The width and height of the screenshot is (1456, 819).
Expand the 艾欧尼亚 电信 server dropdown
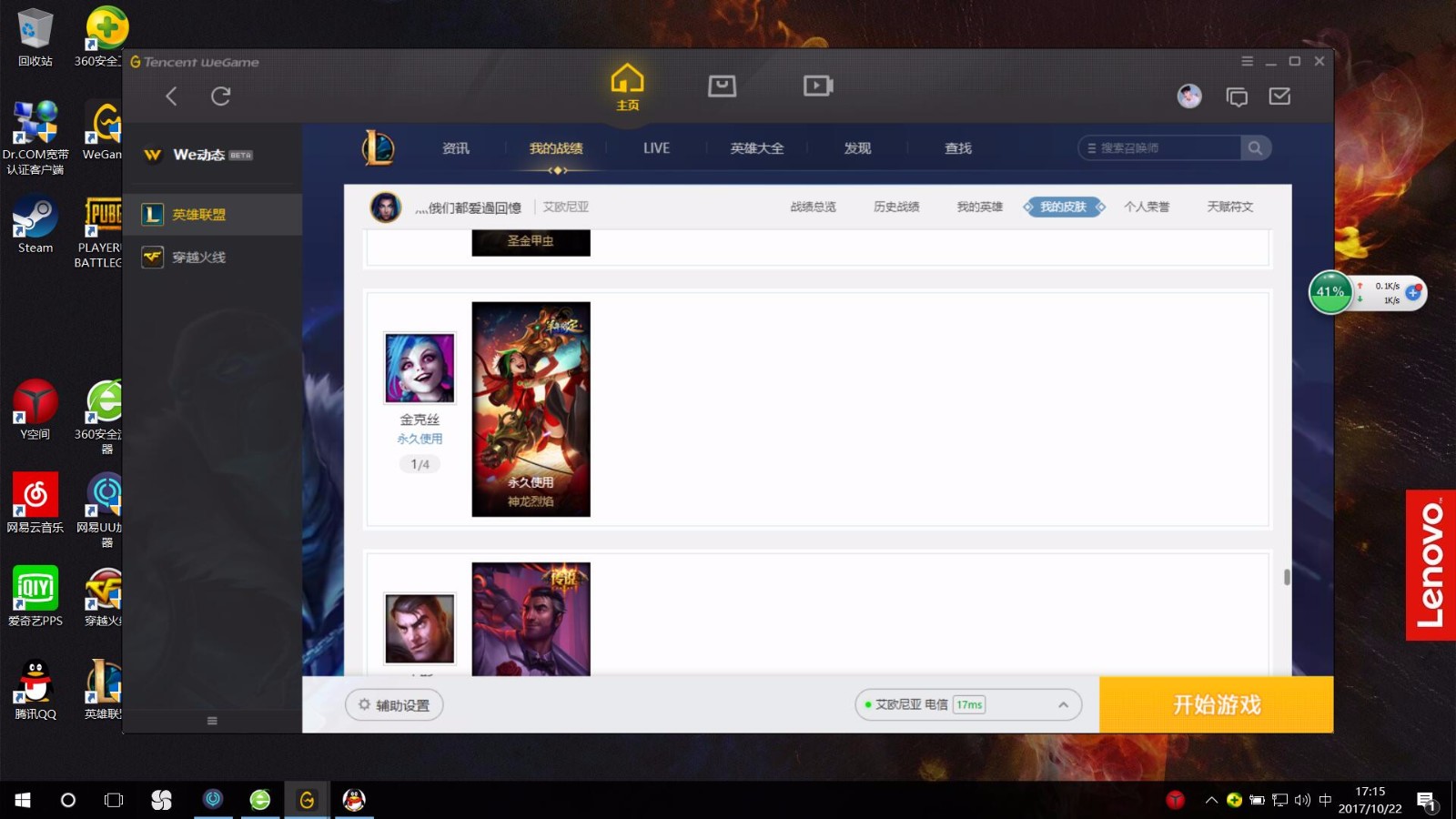click(x=968, y=705)
